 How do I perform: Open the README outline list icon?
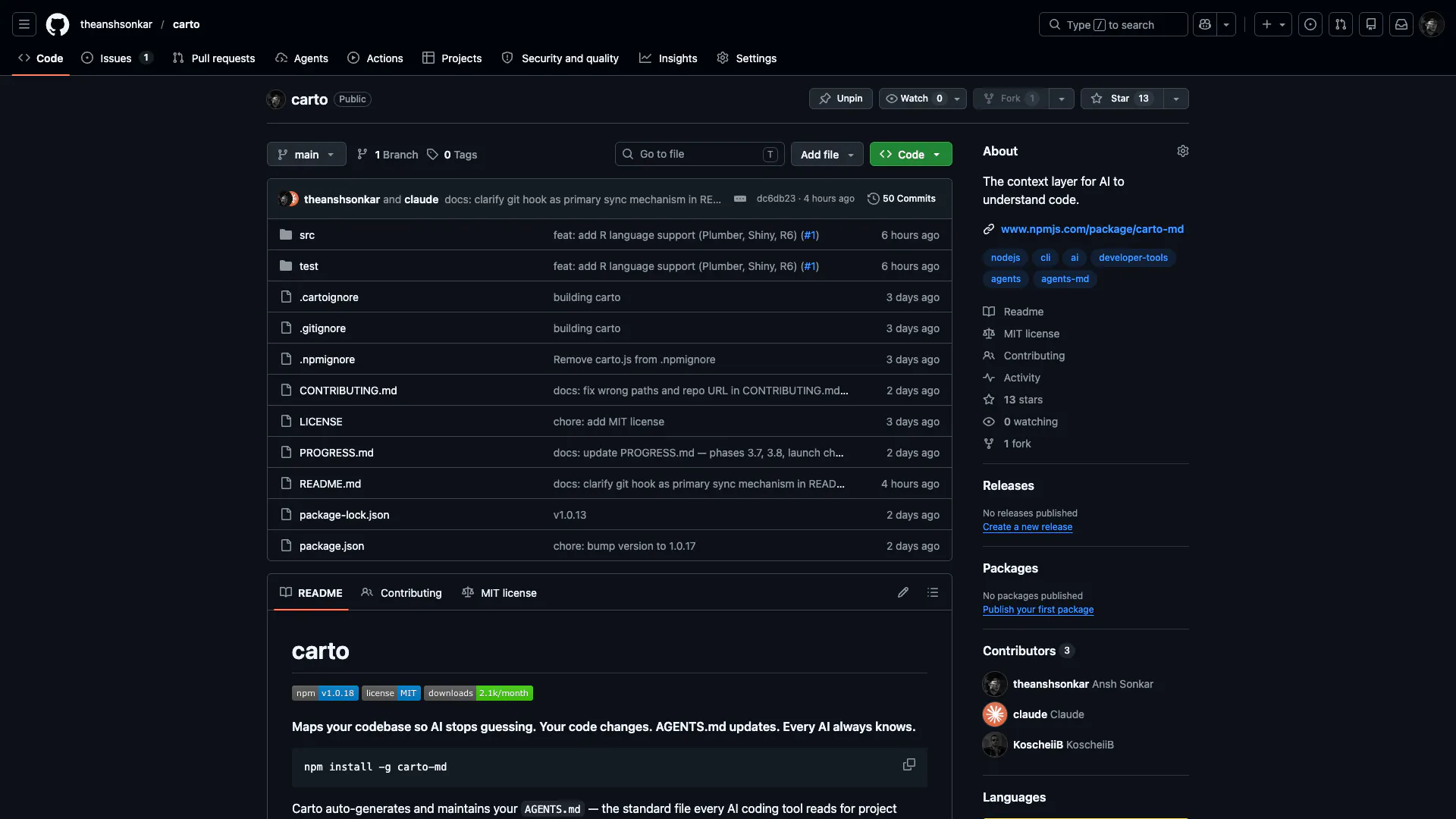click(933, 592)
